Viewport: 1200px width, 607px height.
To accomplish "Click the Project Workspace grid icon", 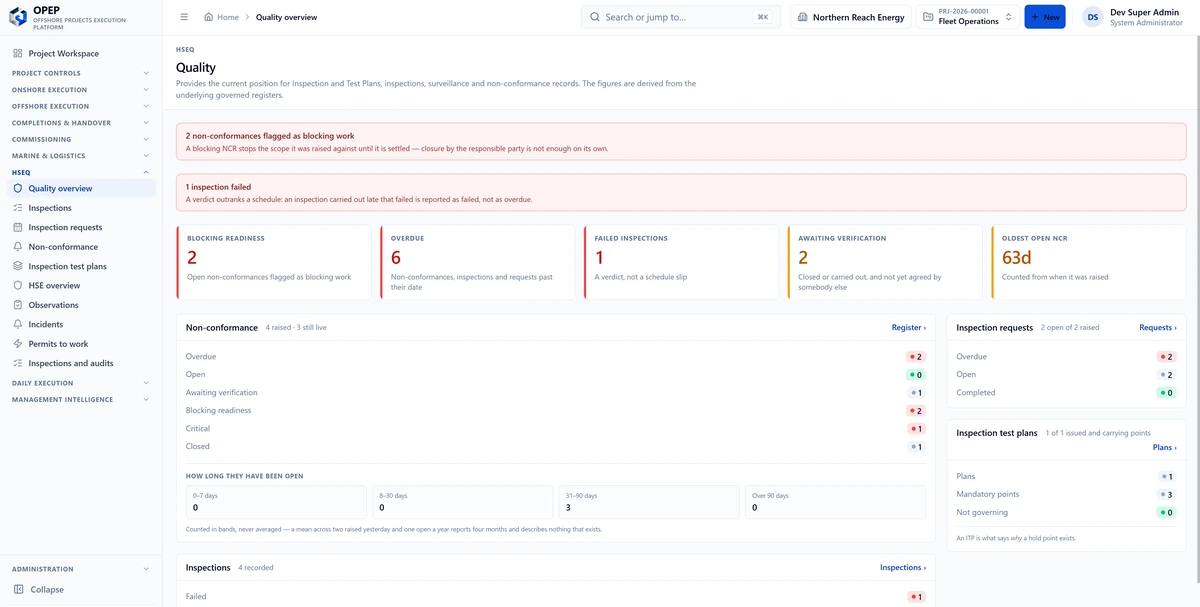I will pos(18,53).
